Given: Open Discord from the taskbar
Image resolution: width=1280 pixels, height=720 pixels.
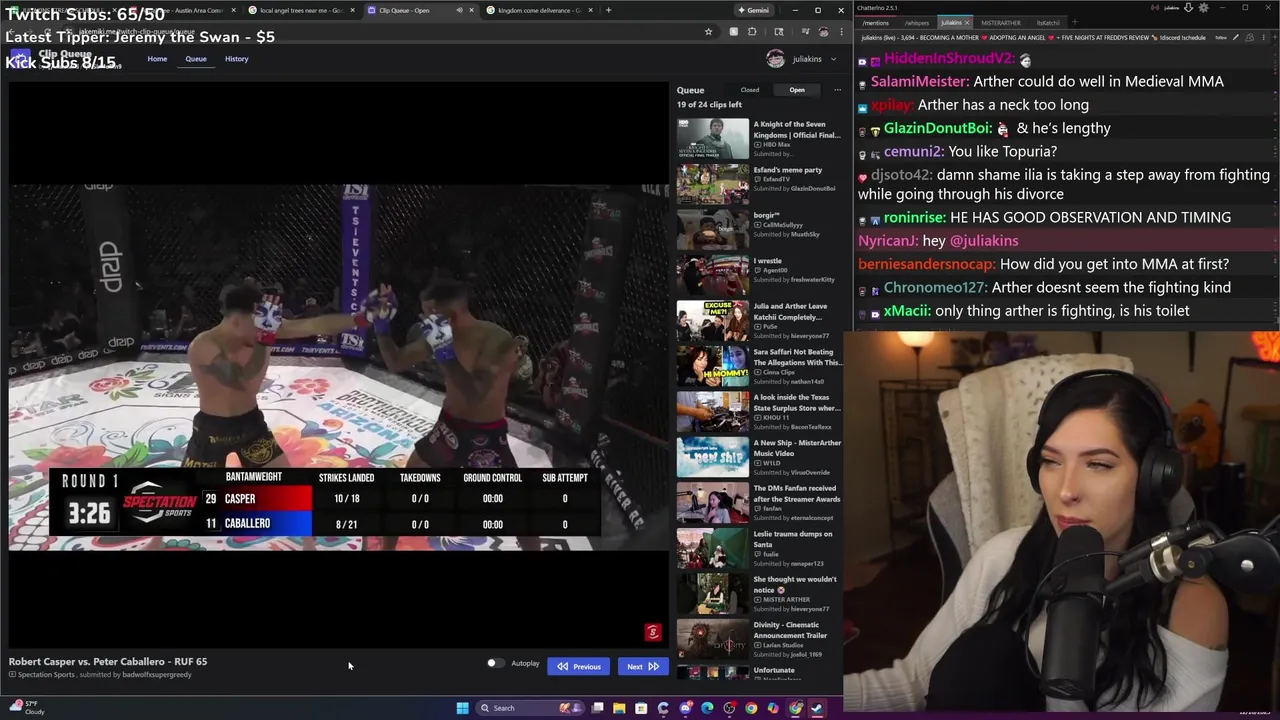Looking at the screenshot, I should tap(685, 708).
